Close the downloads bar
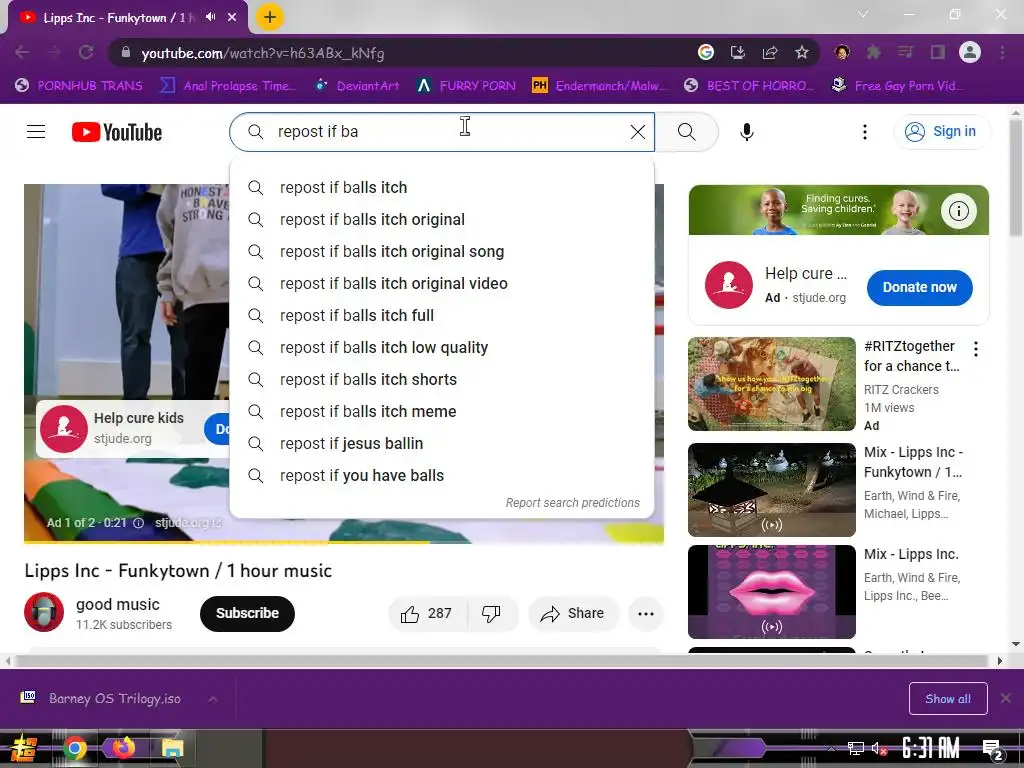 click(x=1006, y=699)
